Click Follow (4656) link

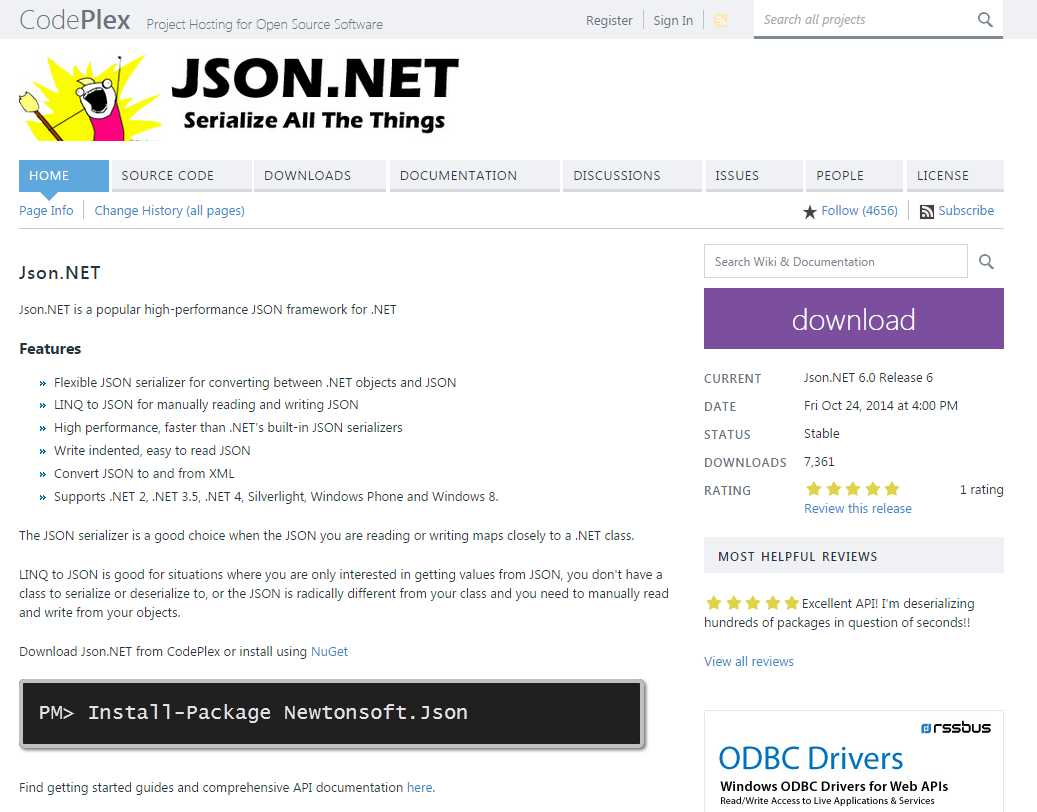click(x=859, y=211)
